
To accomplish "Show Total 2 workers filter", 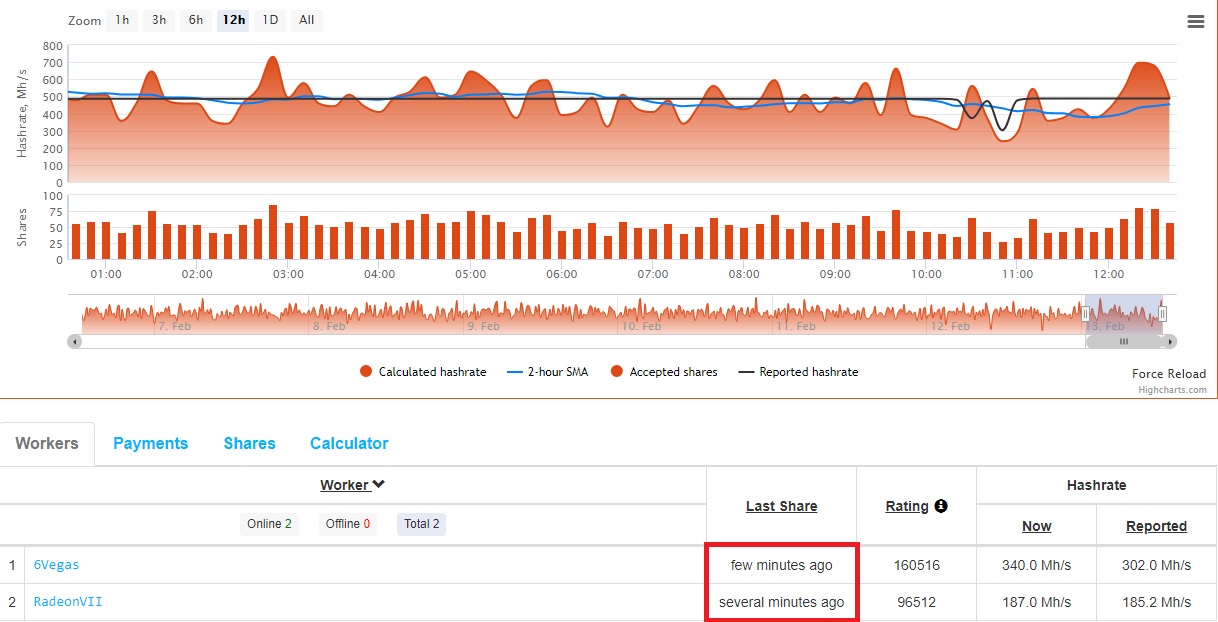I will point(421,524).
